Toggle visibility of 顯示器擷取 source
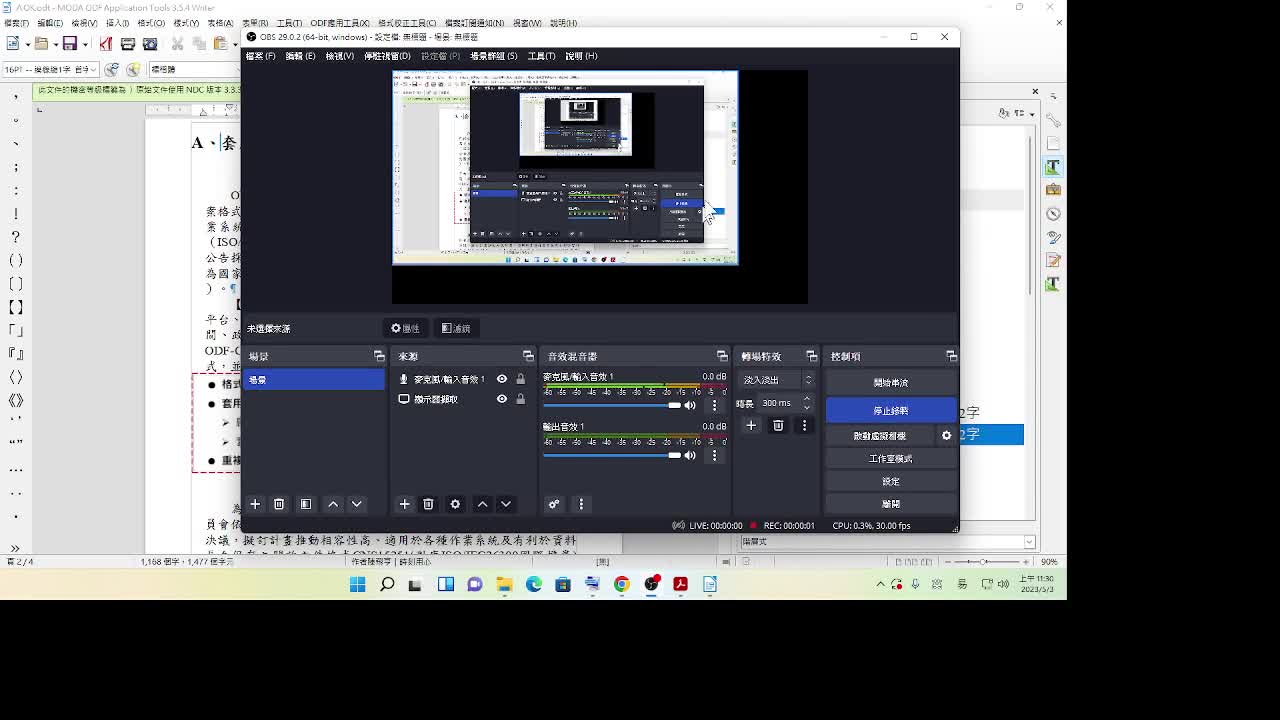Viewport: 1280px width, 720px height. point(502,399)
